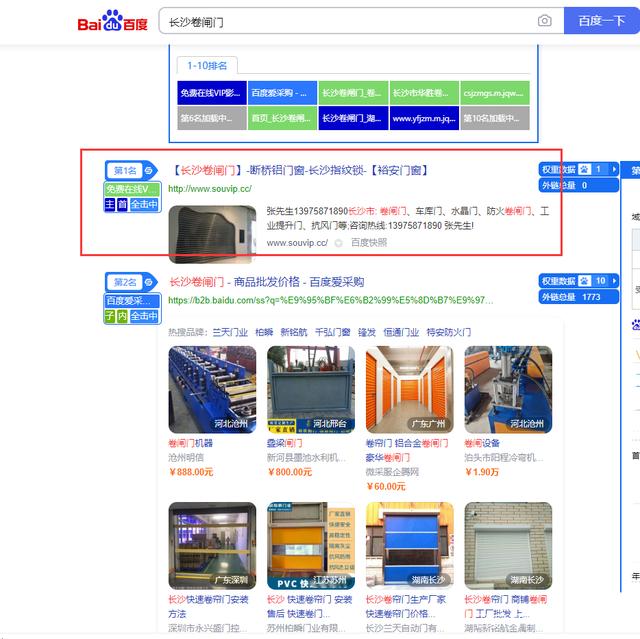Open 叠梁闸门 product image from 河北邢台
640x639 pixels.
click(311, 390)
